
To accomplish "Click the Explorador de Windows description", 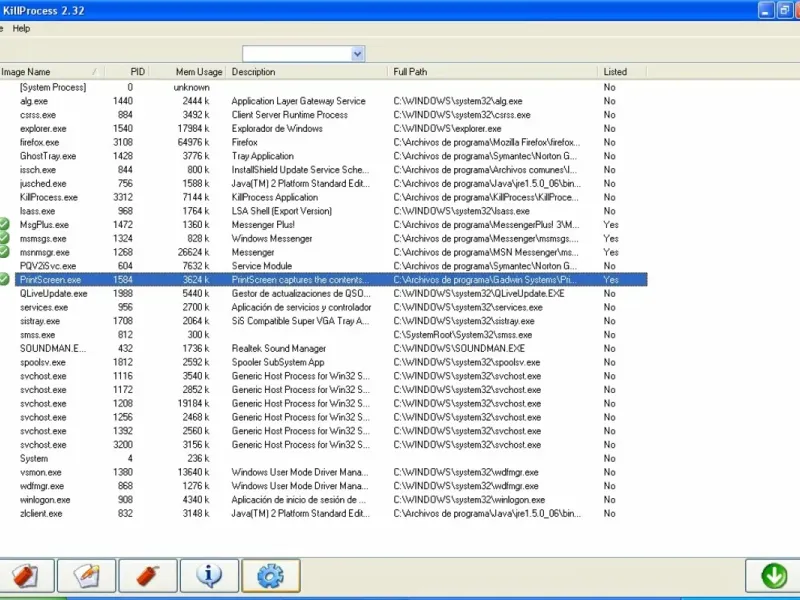I will point(277,129).
